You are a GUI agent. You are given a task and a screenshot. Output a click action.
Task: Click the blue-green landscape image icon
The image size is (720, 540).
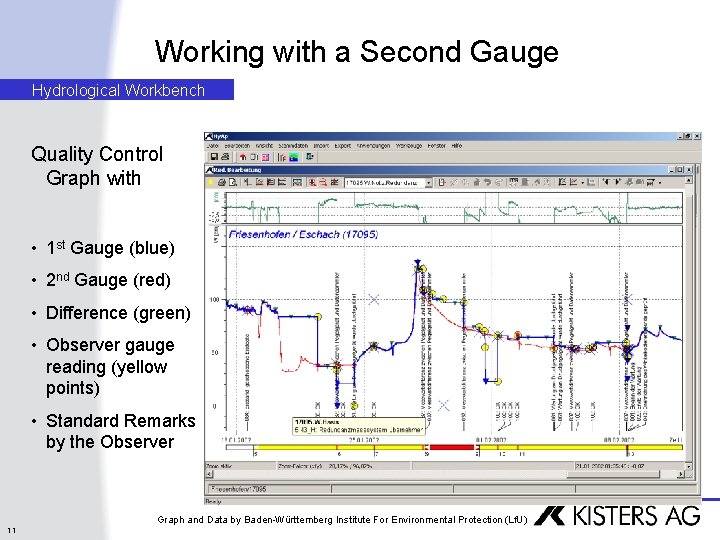[293, 158]
